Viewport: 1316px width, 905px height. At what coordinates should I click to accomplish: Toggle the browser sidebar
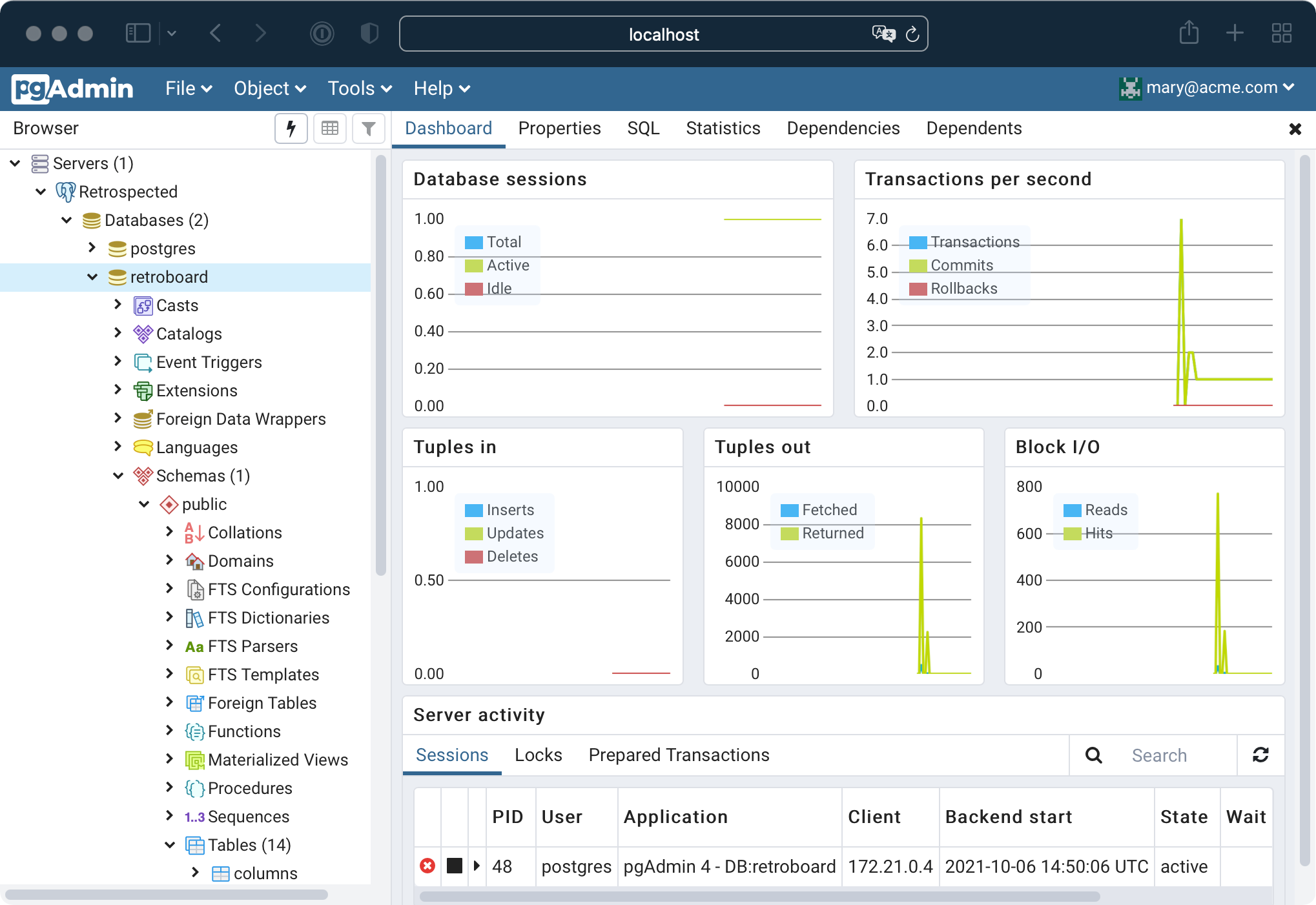[138, 33]
